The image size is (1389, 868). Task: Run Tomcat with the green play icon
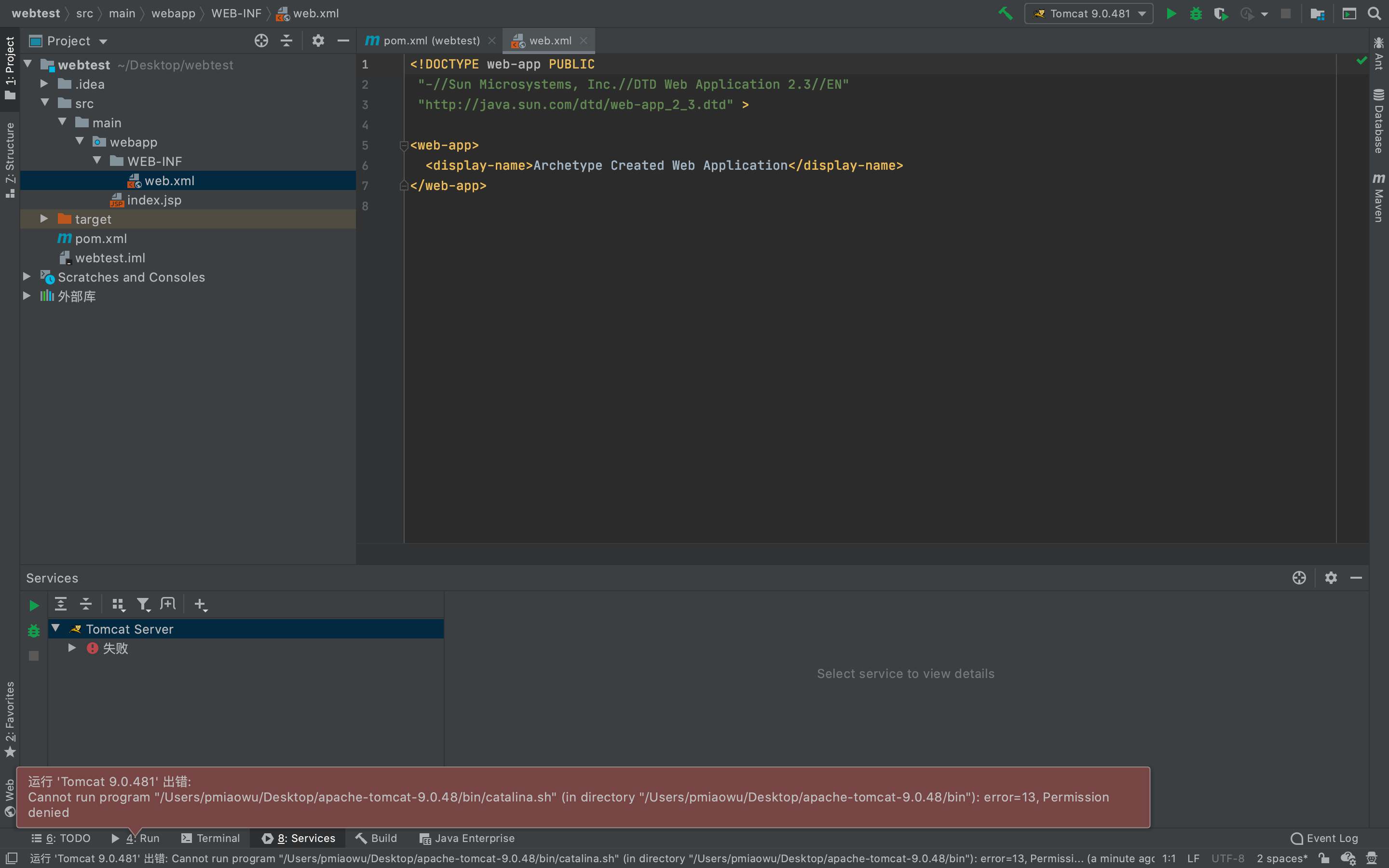click(x=1171, y=13)
